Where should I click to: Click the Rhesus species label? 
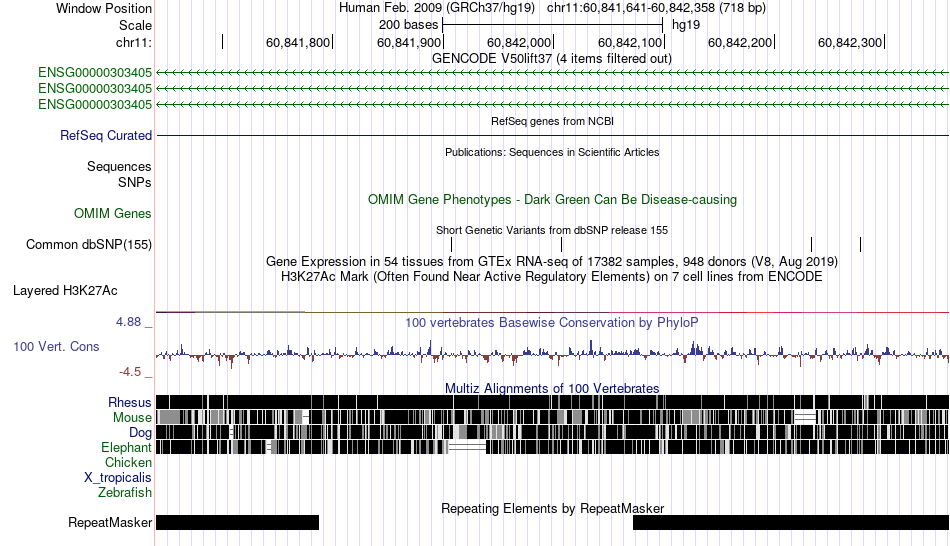(x=130, y=402)
